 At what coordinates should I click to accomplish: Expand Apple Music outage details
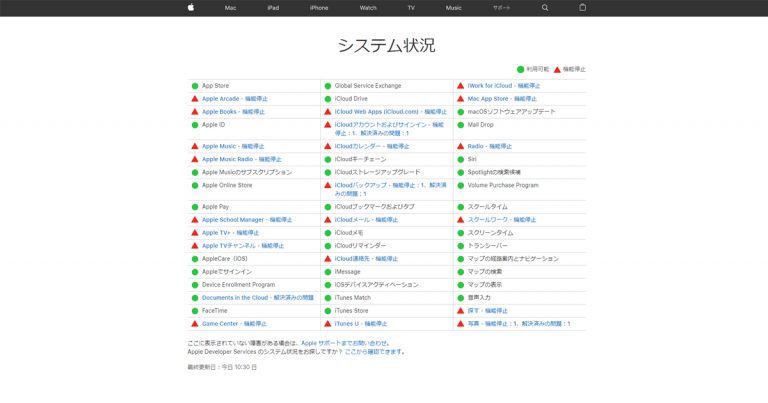pyautogui.click(x=233, y=146)
